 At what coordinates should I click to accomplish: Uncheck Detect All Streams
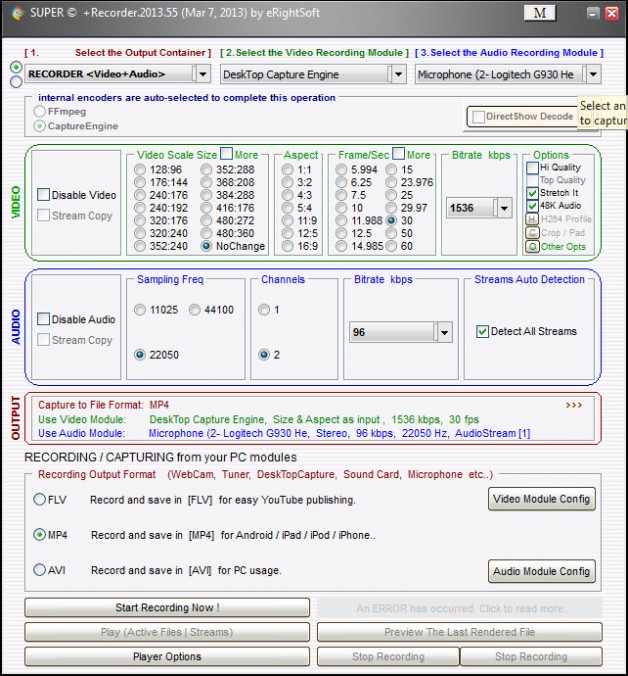483,331
